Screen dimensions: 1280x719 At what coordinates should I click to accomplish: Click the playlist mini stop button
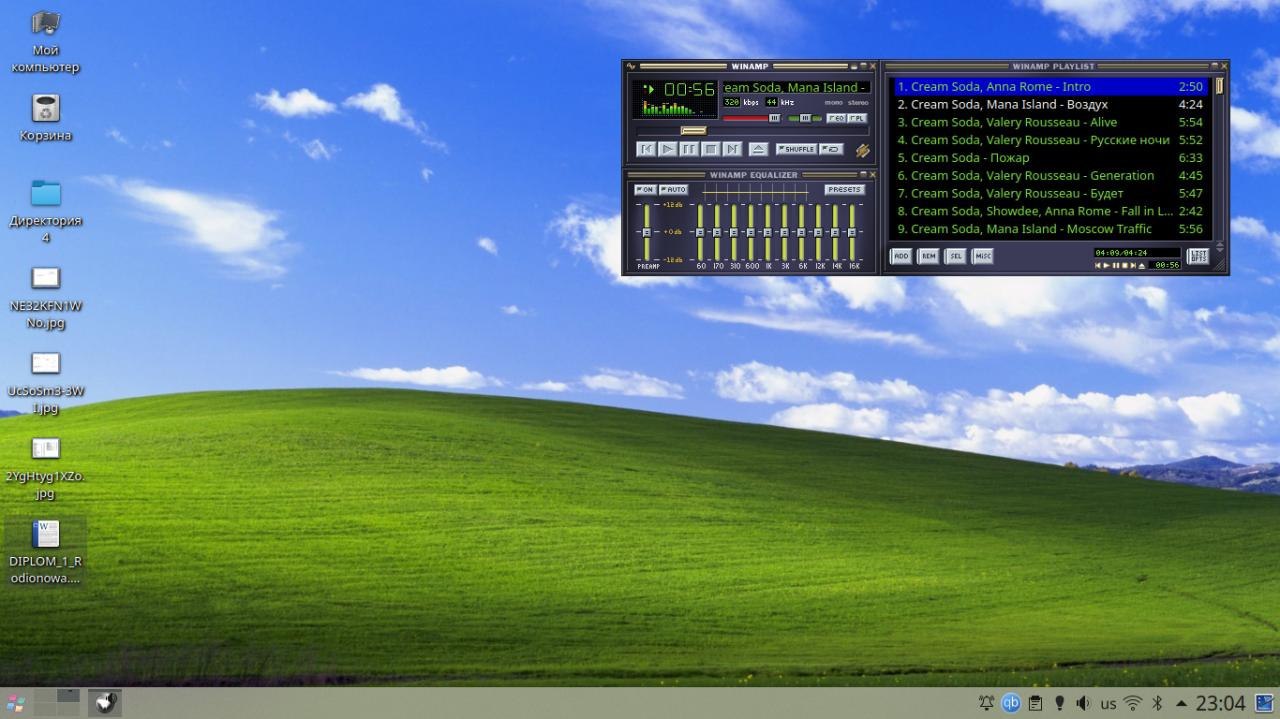(1125, 265)
